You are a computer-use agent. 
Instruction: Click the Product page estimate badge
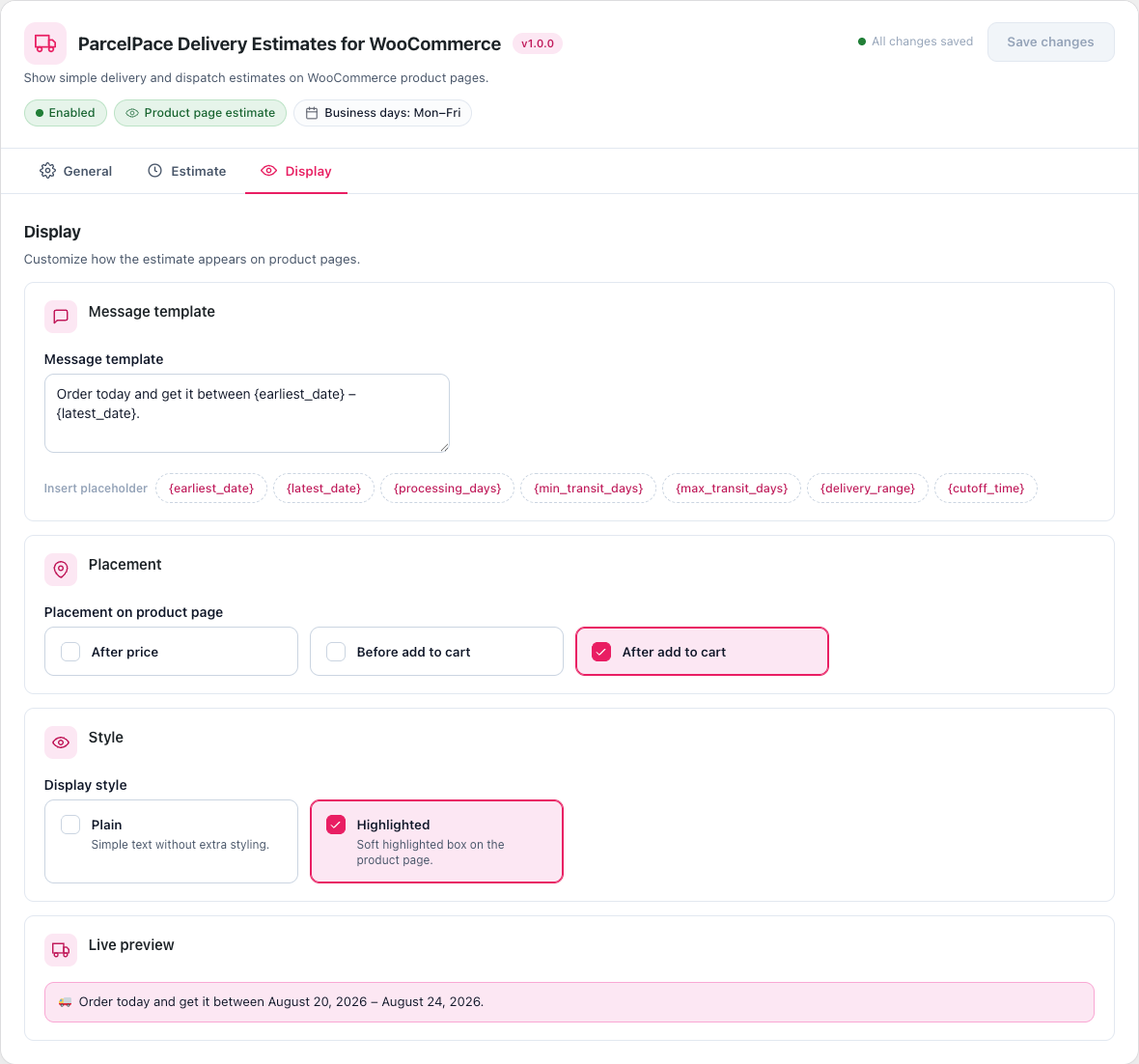coord(201,113)
